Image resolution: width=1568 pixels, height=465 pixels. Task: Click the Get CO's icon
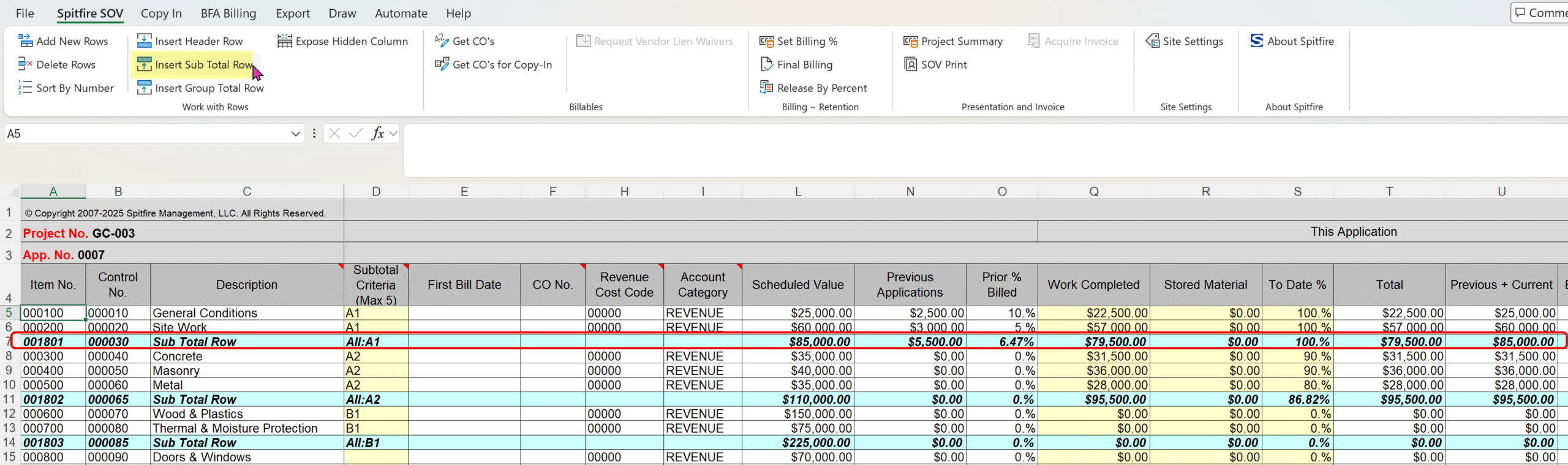[442, 41]
